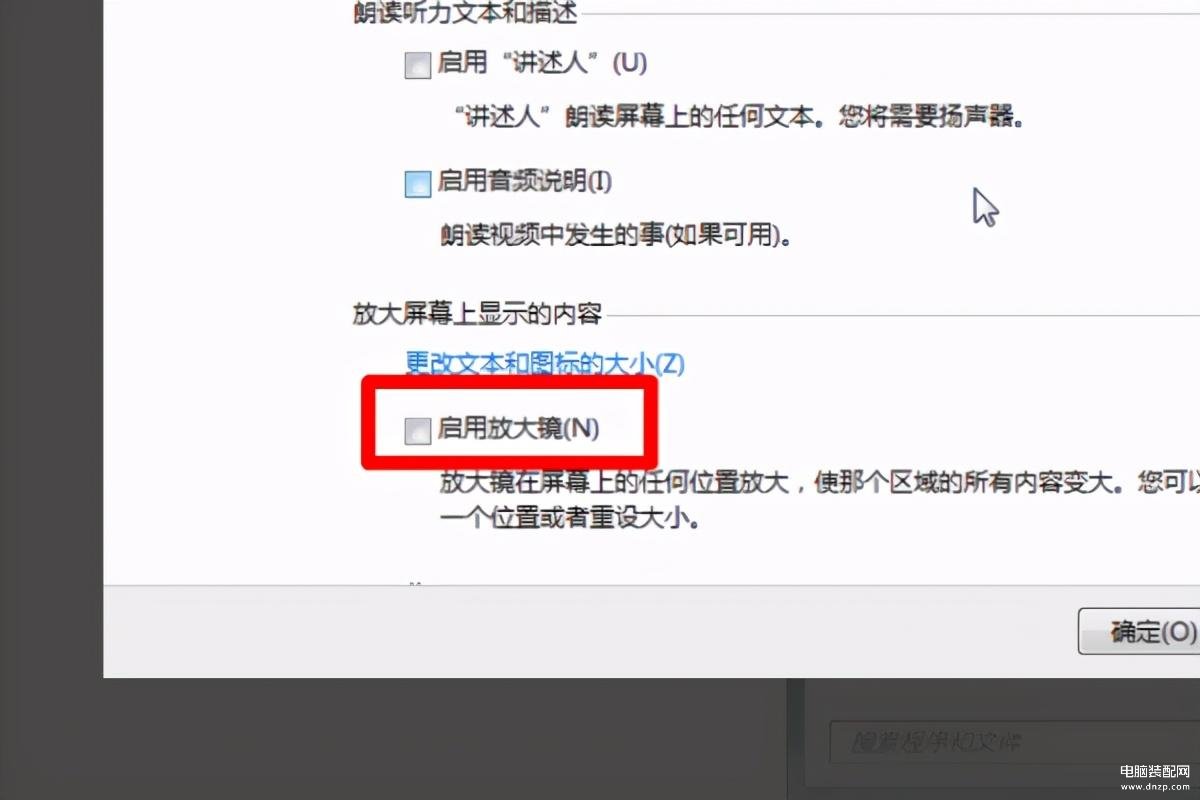Open the 更改文本和图标的大小(Z) link
Viewport: 1200px width, 800px height.
tap(545, 363)
